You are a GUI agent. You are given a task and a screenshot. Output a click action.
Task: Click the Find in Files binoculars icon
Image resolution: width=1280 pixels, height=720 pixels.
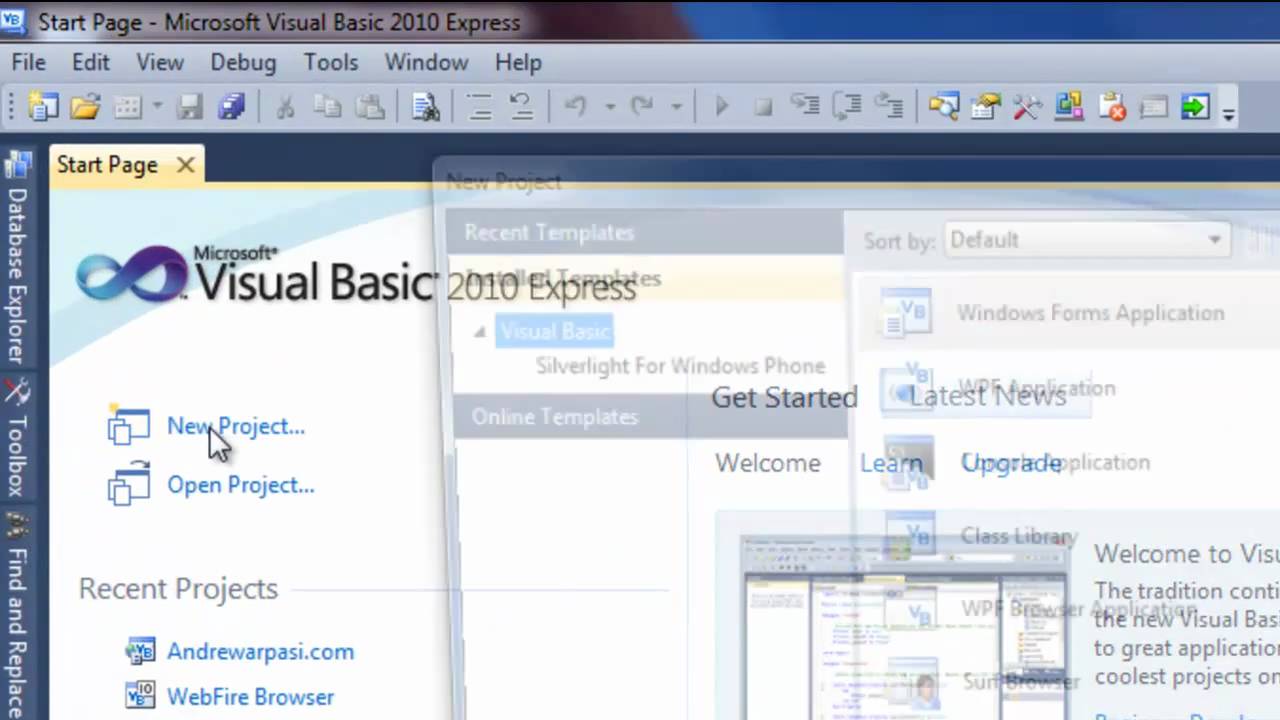[425, 106]
